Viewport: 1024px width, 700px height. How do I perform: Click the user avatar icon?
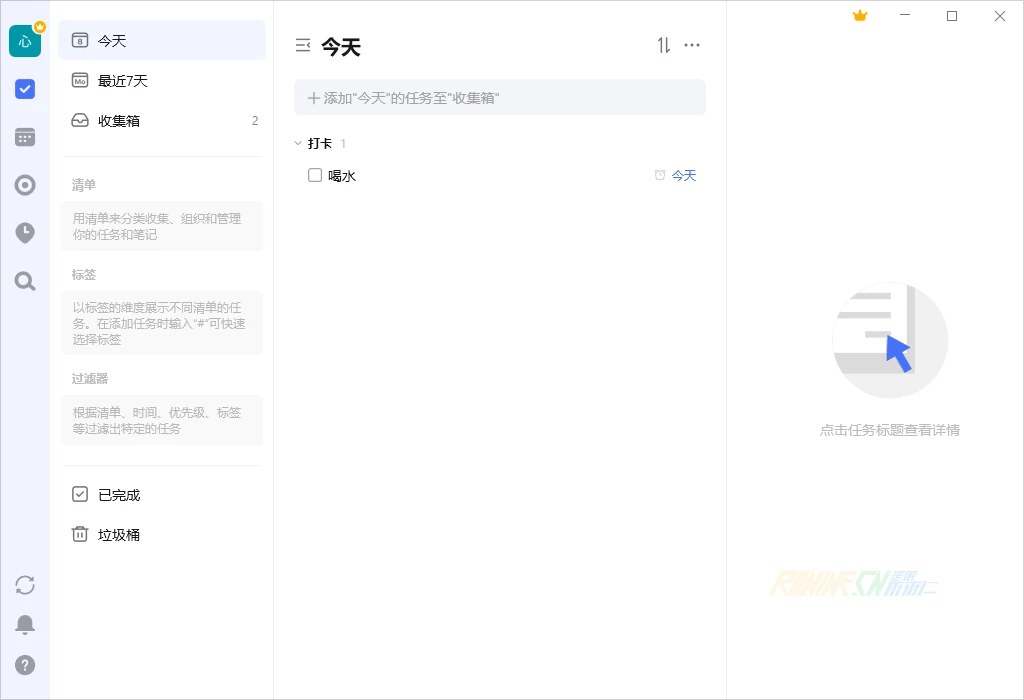25,41
